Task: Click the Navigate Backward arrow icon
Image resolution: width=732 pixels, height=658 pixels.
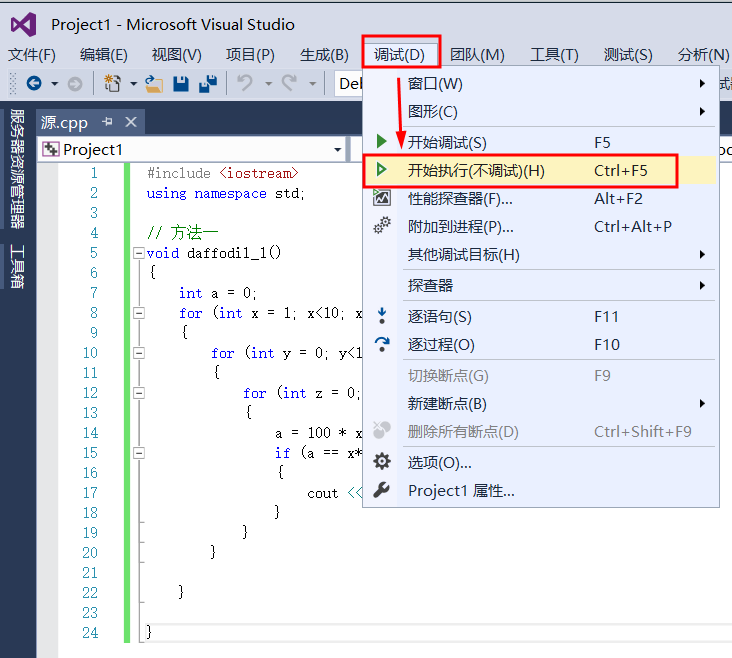Action: point(34,84)
